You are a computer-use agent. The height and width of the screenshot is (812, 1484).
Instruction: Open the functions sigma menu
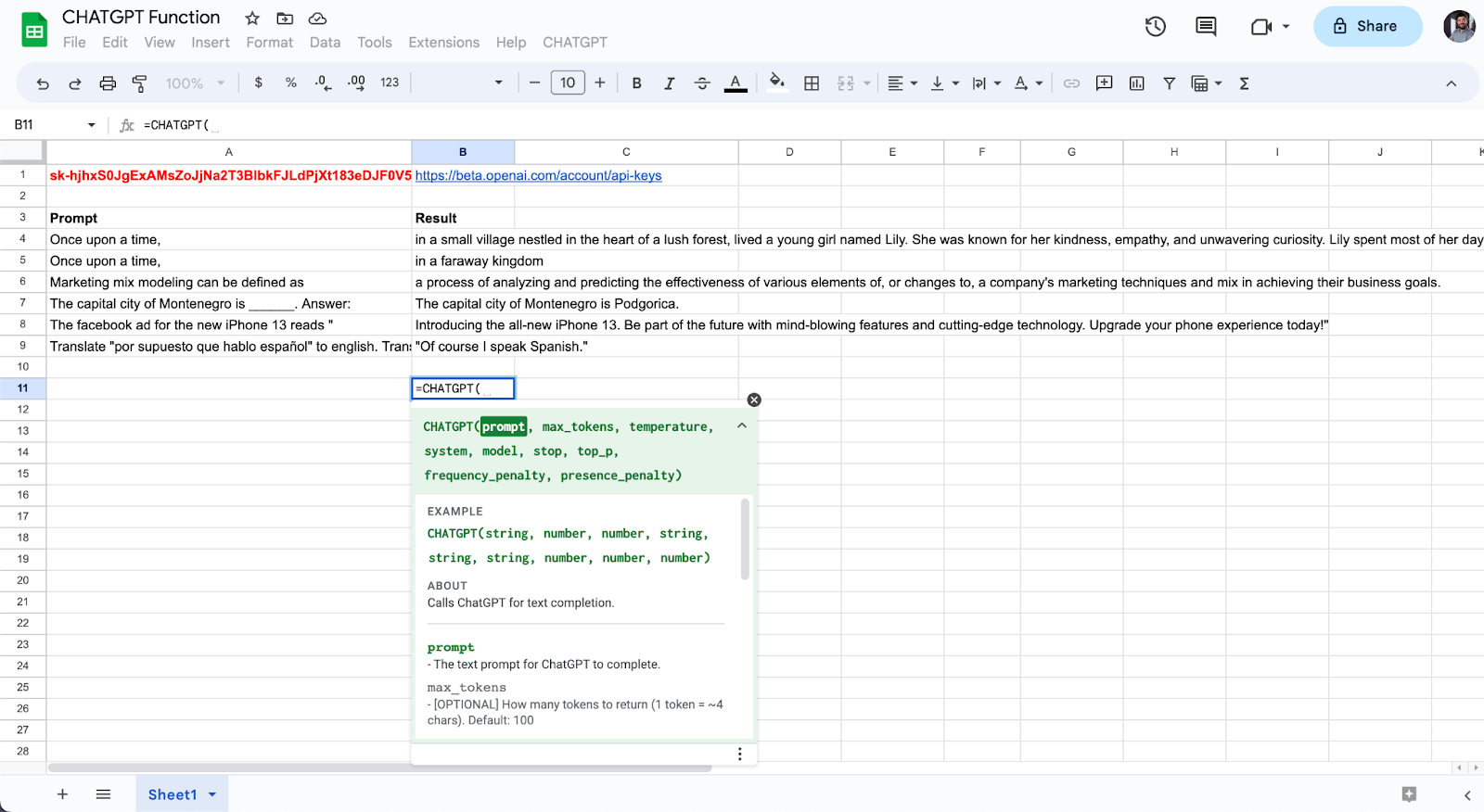(1244, 83)
